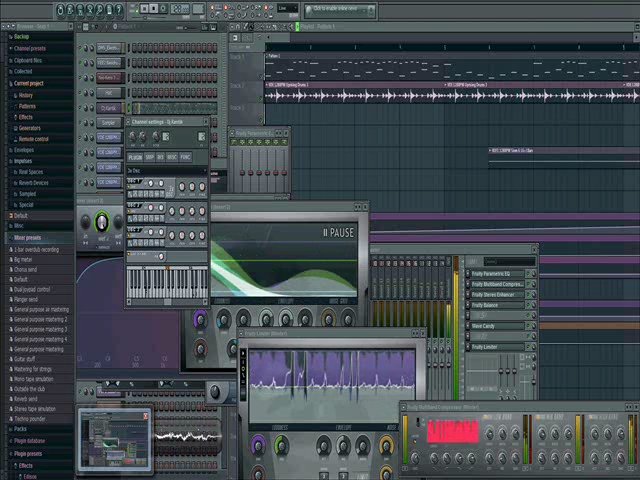This screenshot has width=640, height=480.
Task: Select the Big metal mixer preset
Action: pos(23,260)
